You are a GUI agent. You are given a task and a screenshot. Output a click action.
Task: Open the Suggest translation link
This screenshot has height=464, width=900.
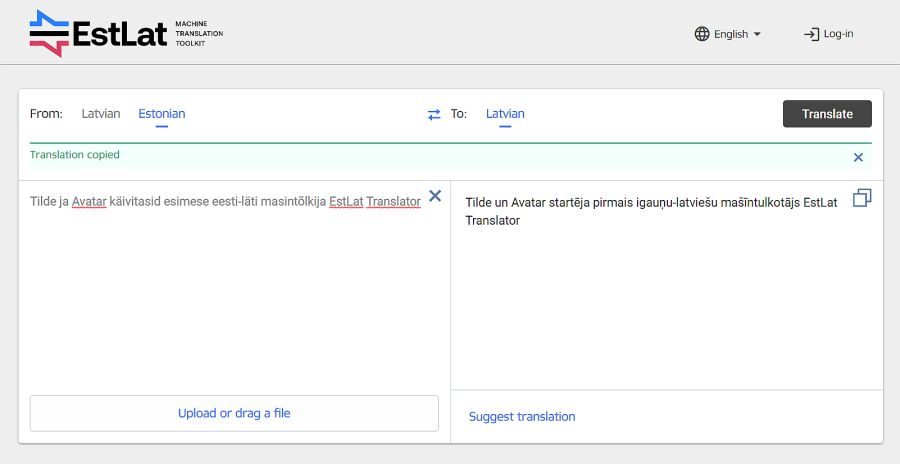coord(522,417)
